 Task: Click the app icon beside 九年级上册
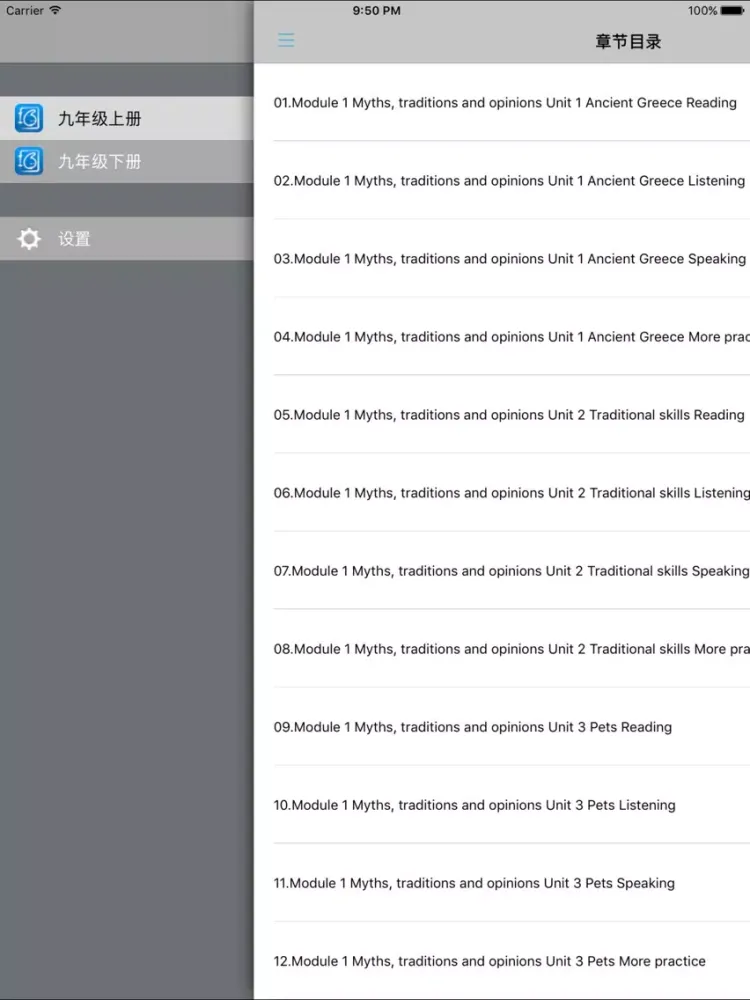pos(29,118)
